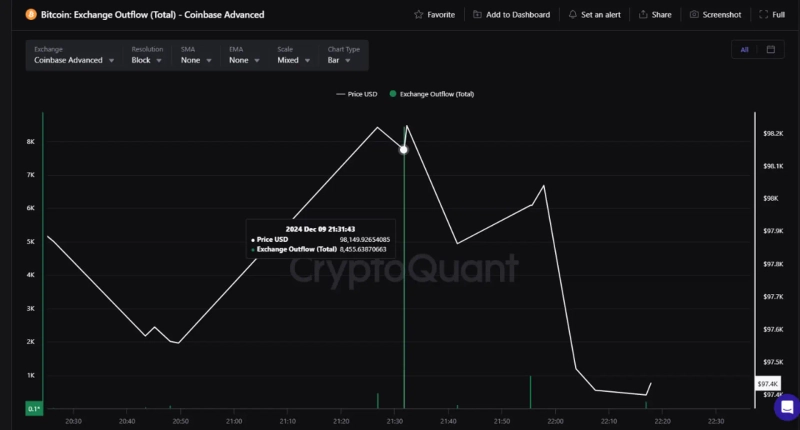This screenshot has height=430, width=800.
Task: Open the SMA dropdown
Action: tap(196, 60)
